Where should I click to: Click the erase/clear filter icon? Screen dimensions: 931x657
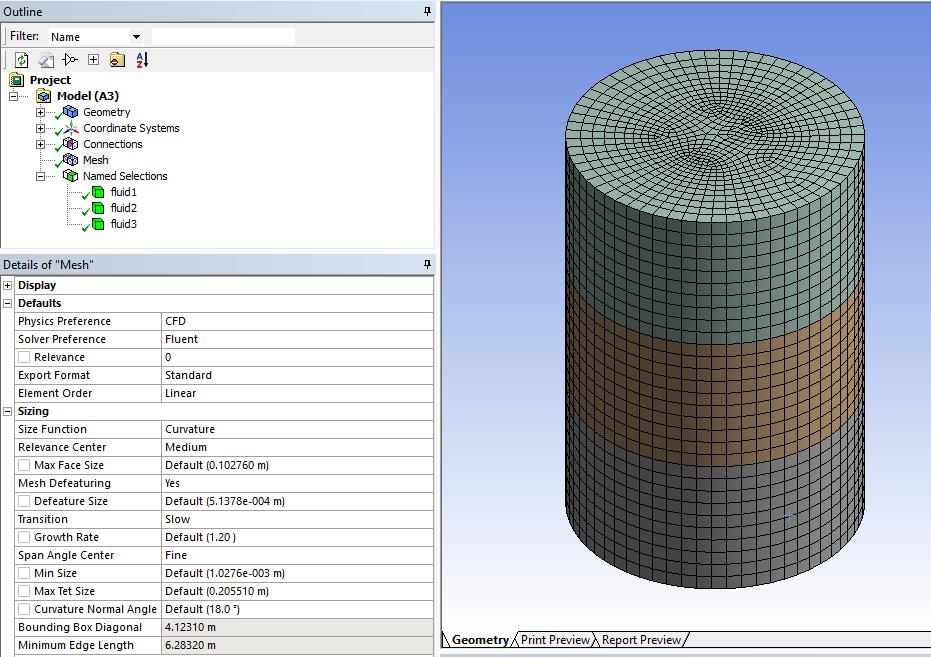44,60
